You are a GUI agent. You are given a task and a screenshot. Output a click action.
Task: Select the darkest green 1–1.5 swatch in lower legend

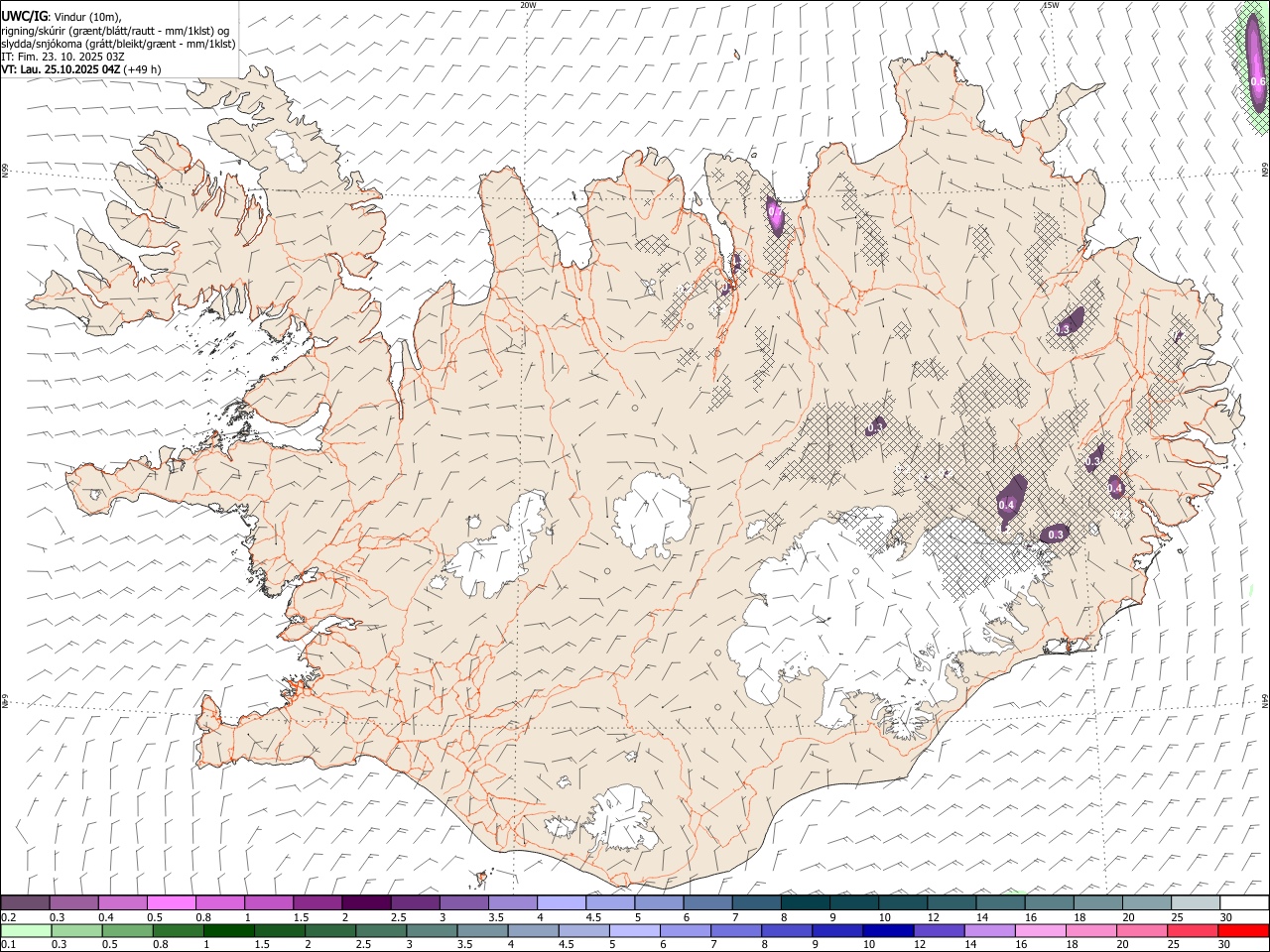click(x=228, y=930)
